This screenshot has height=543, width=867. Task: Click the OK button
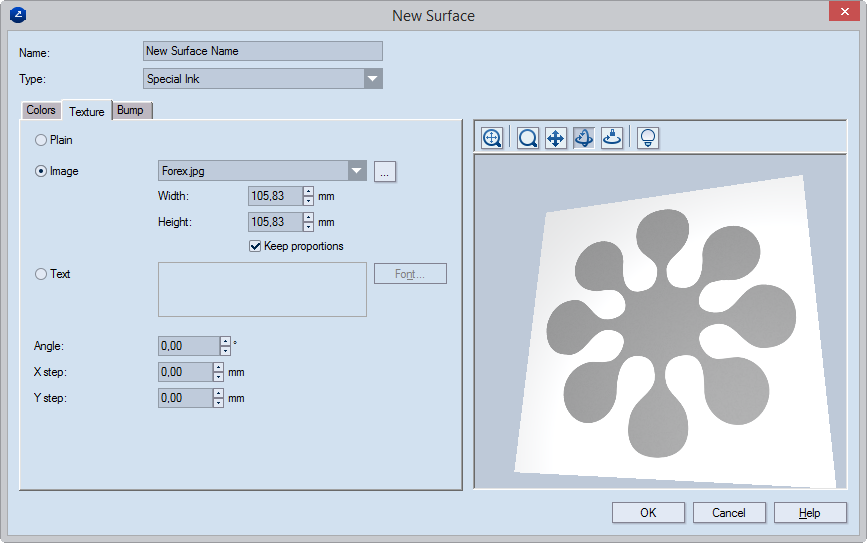tap(648, 513)
